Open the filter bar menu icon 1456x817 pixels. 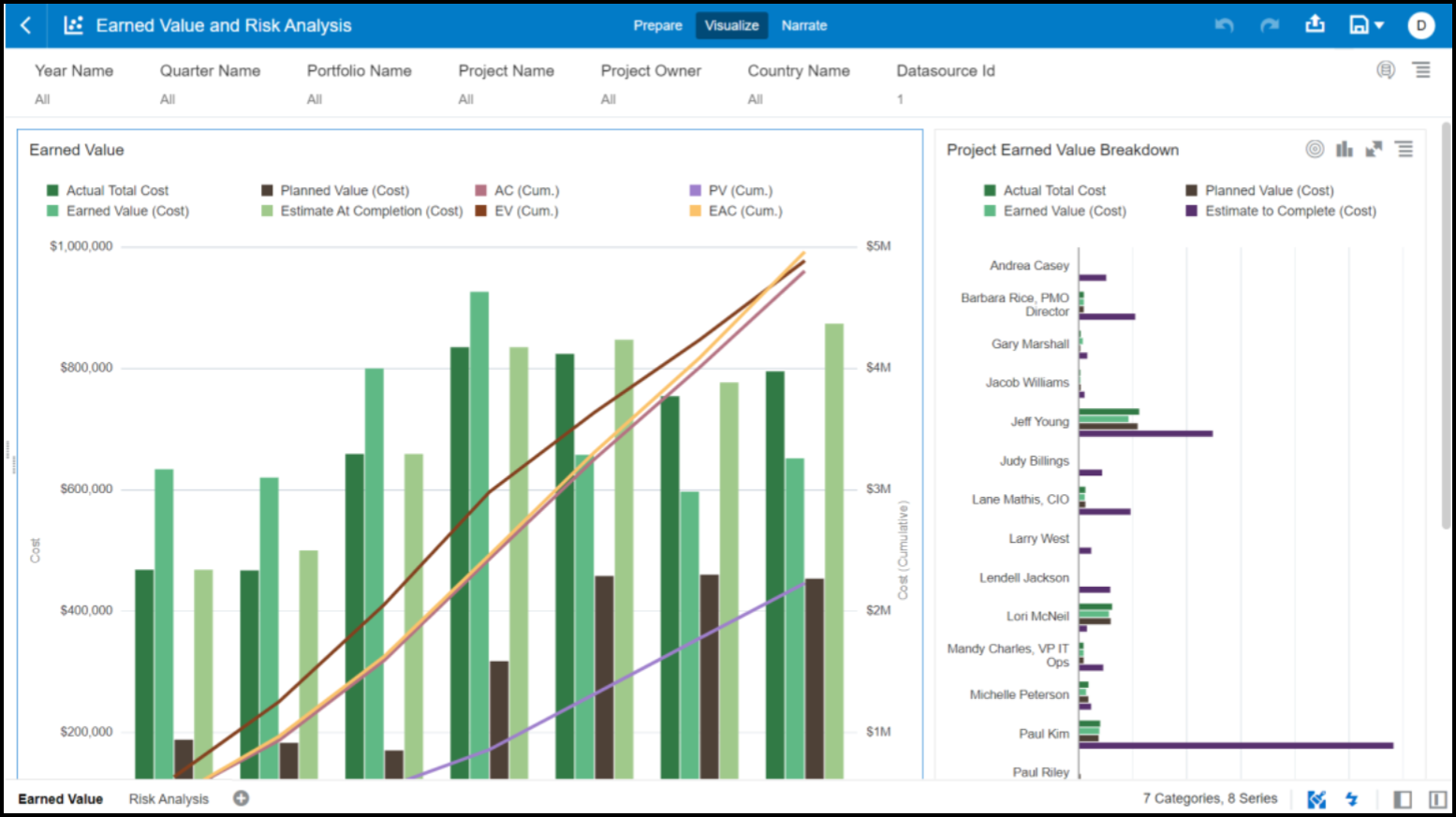coord(1421,70)
